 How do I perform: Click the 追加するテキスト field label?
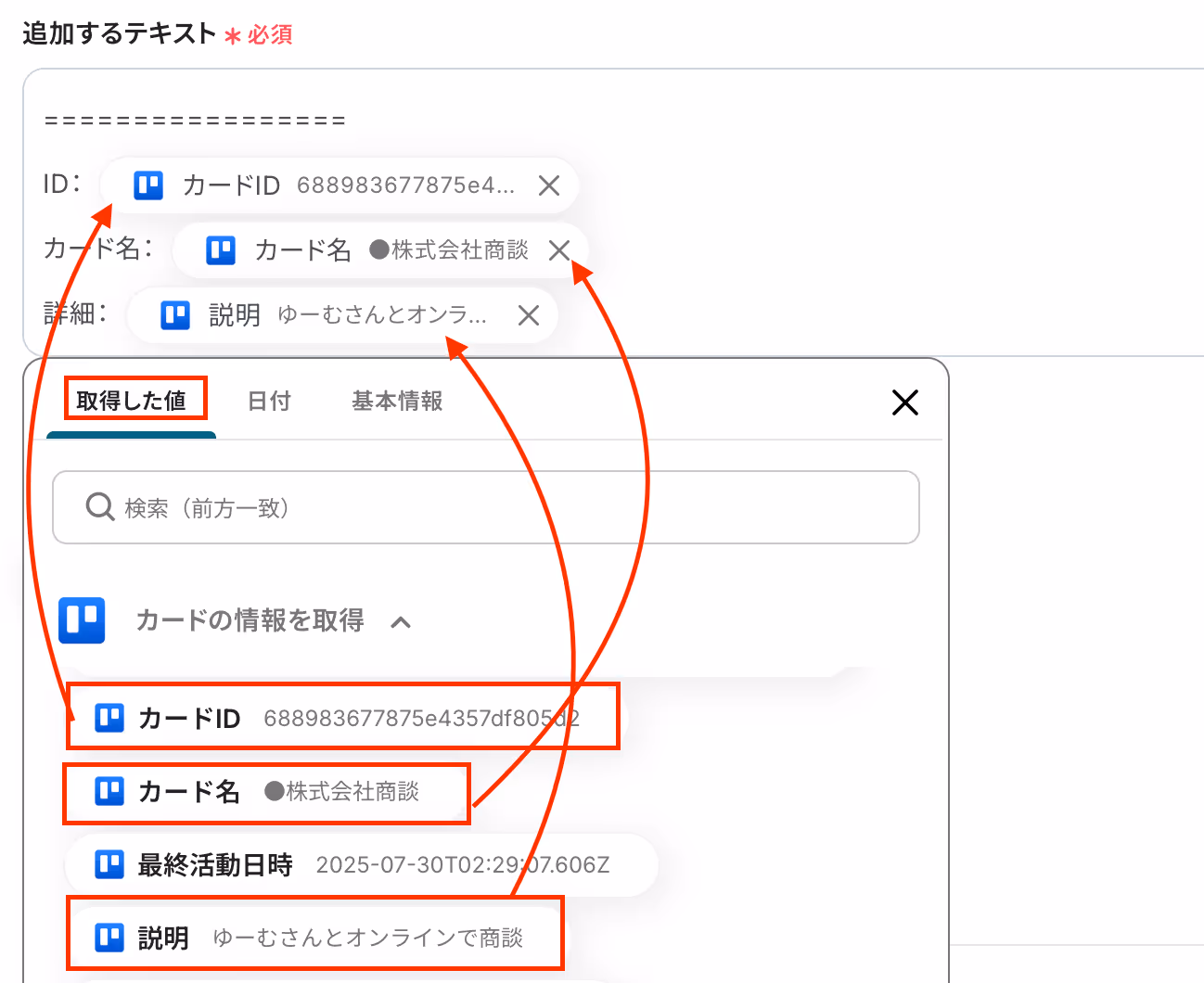[x=119, y=33]
